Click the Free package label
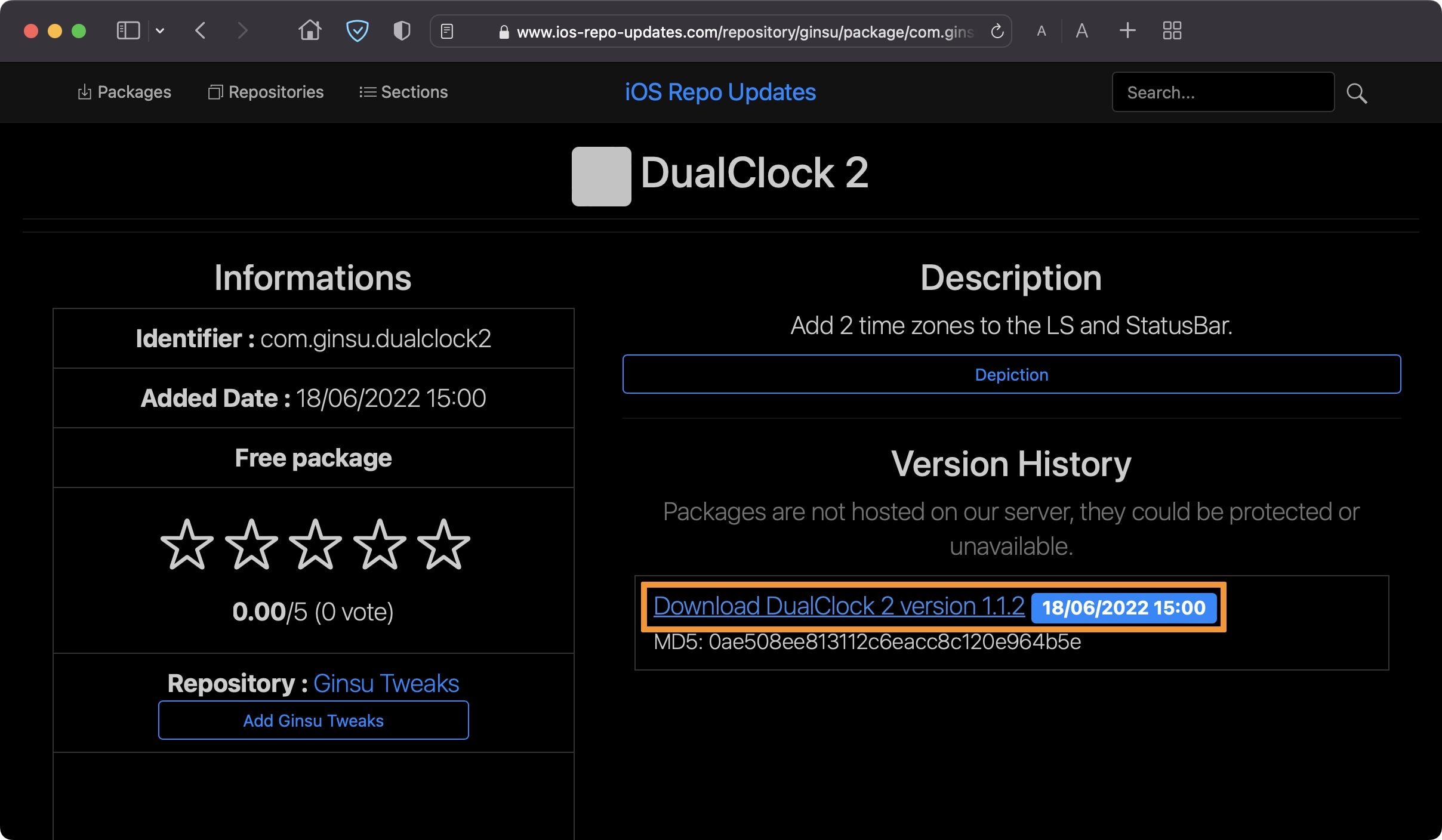Viewport: 1442px width, 840px height. (x=313, y=458)
